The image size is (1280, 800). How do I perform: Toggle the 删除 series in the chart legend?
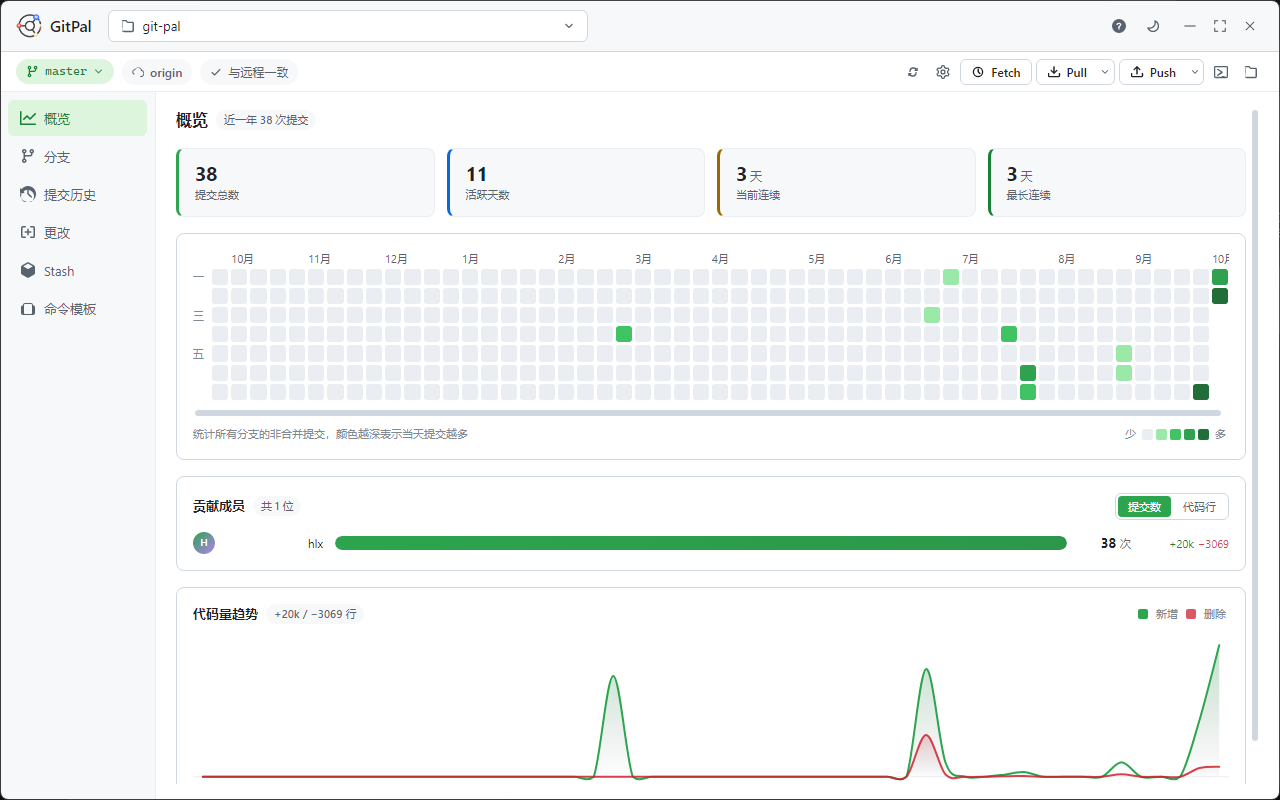(x=1206, y=614)
